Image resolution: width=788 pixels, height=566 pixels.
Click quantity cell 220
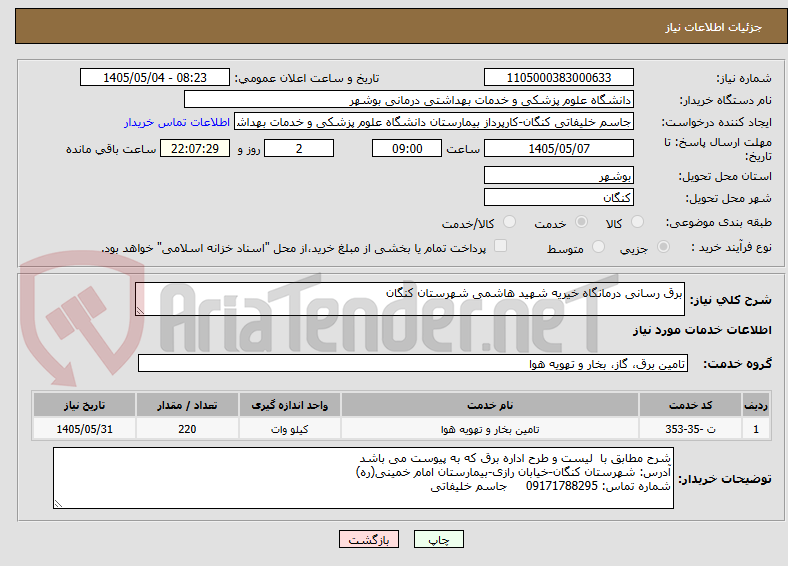point(187,429)
